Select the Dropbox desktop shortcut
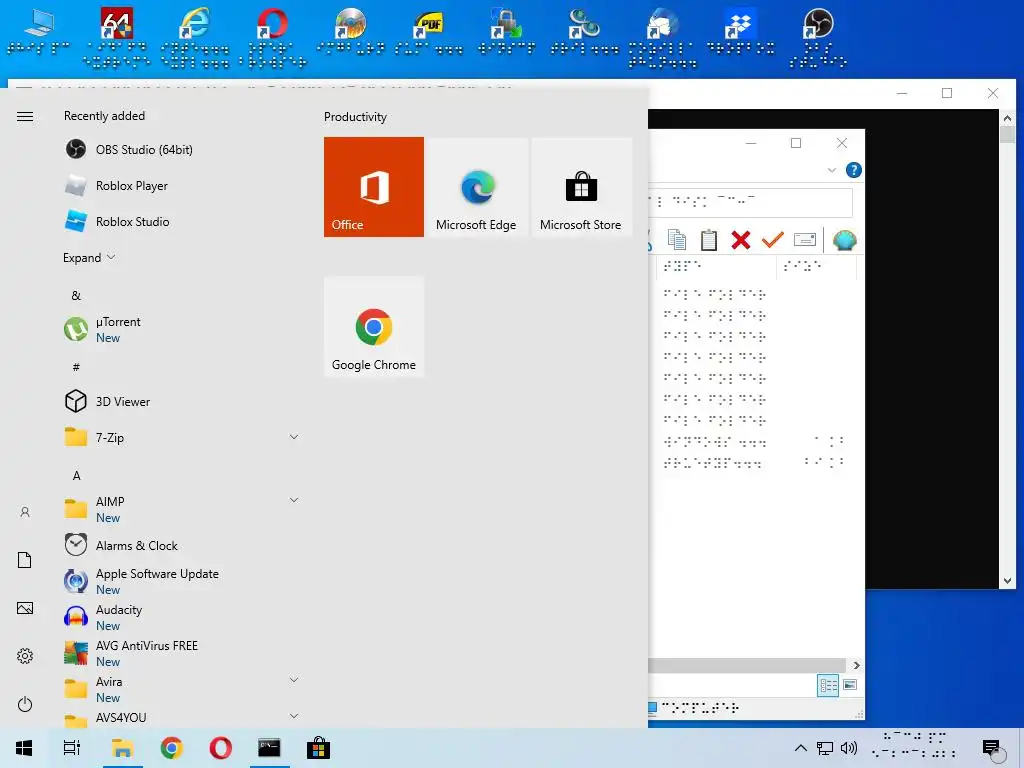The image size is (1024, 768). (x=741, y=30)
